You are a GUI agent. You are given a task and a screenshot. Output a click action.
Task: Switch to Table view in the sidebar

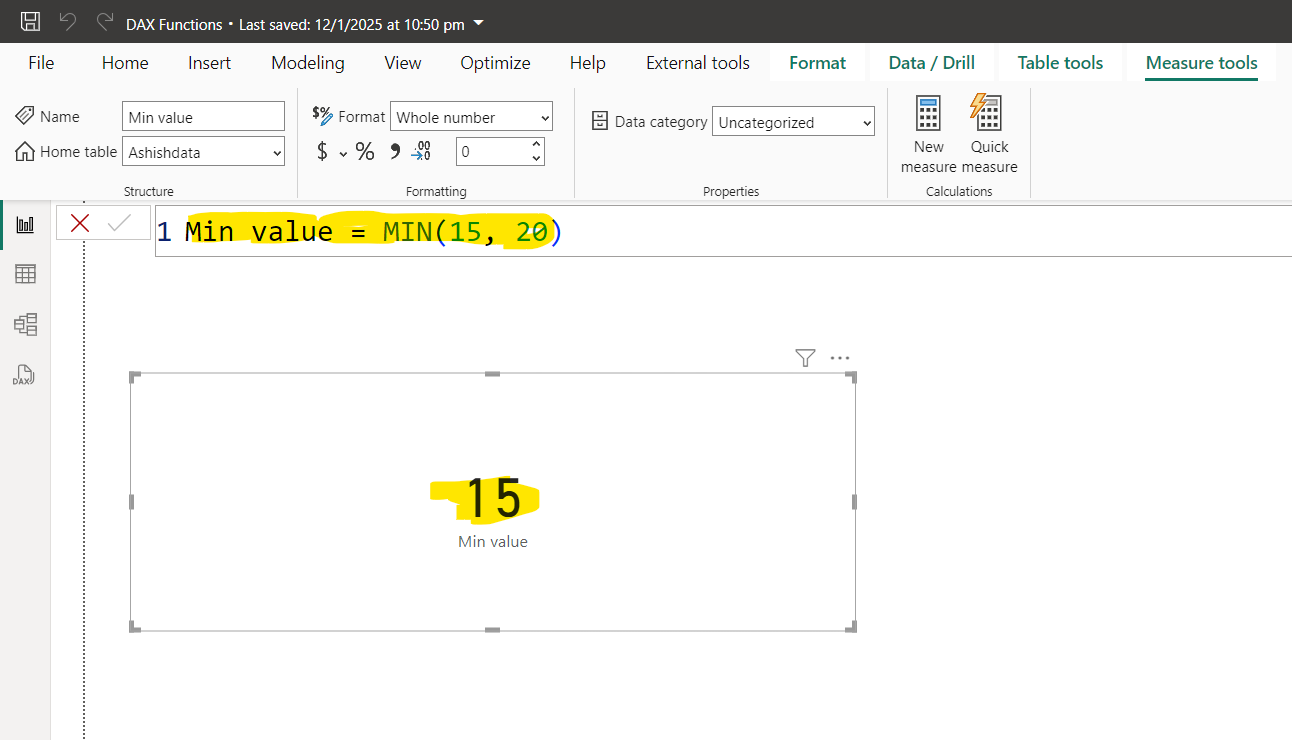pyautogui.click(x=25, y=274)
